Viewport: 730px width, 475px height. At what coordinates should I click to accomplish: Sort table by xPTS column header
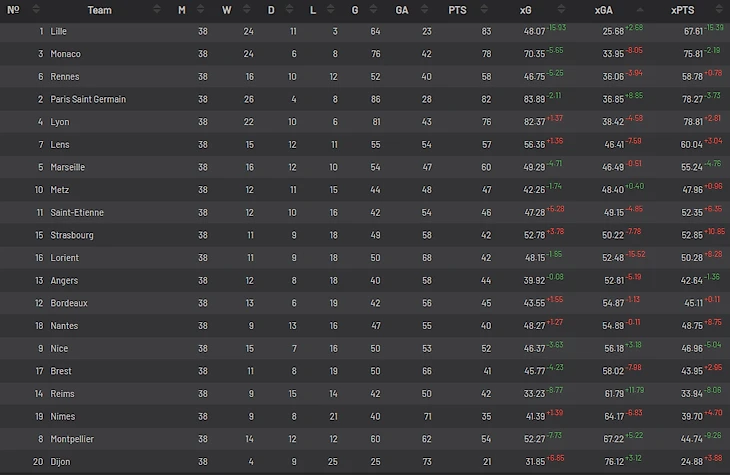coord(684,10)
